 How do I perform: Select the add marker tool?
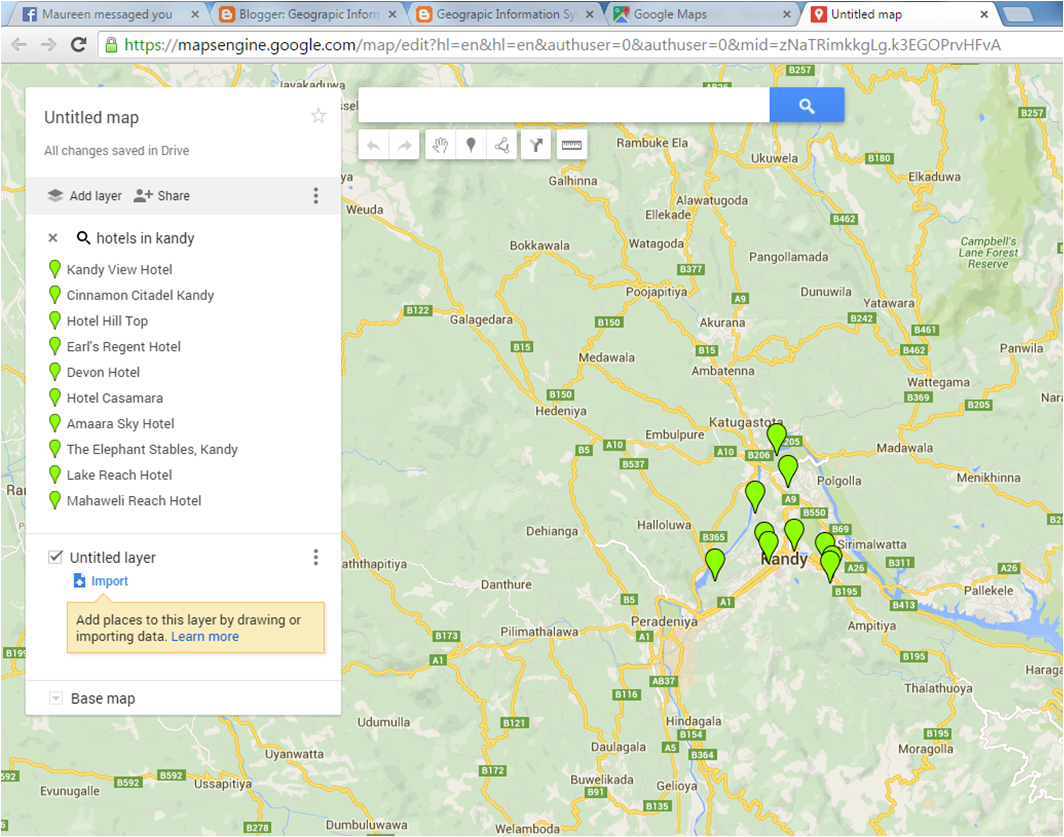(x=471, y=145)
